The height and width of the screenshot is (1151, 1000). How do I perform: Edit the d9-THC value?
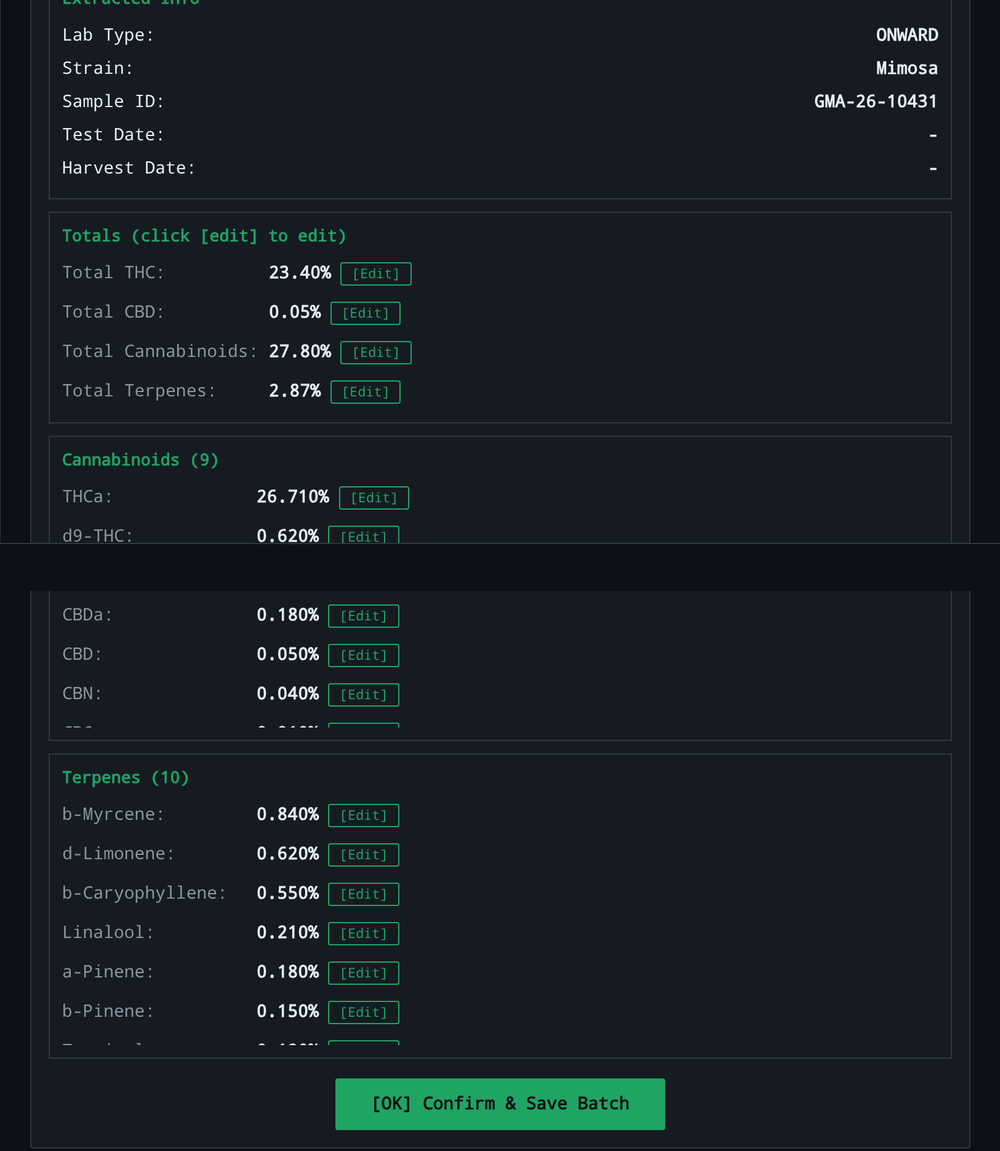tap(363, 535)
